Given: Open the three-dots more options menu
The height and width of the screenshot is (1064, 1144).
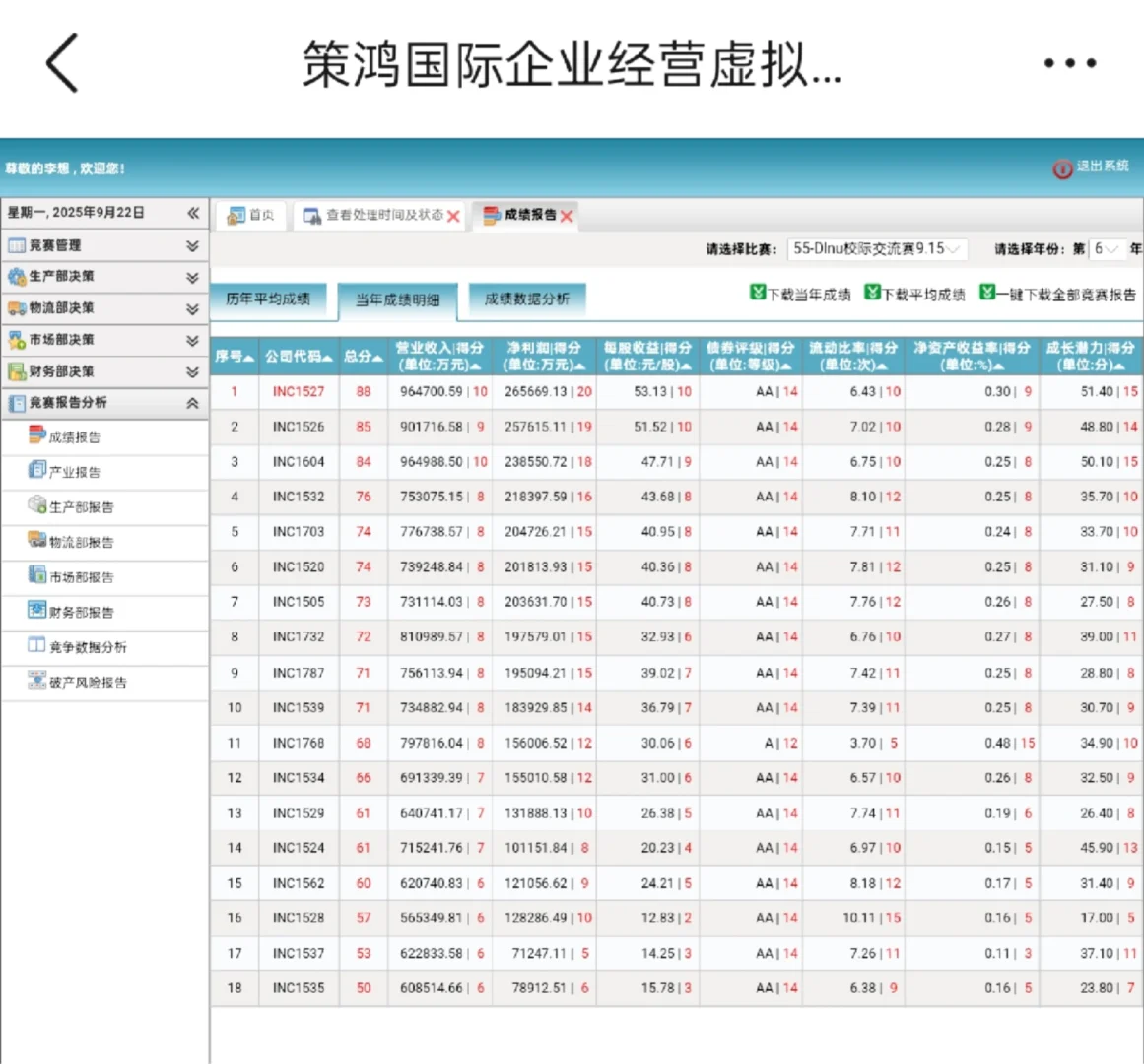Looking at the screenshot, I should tap(1069, 63).
